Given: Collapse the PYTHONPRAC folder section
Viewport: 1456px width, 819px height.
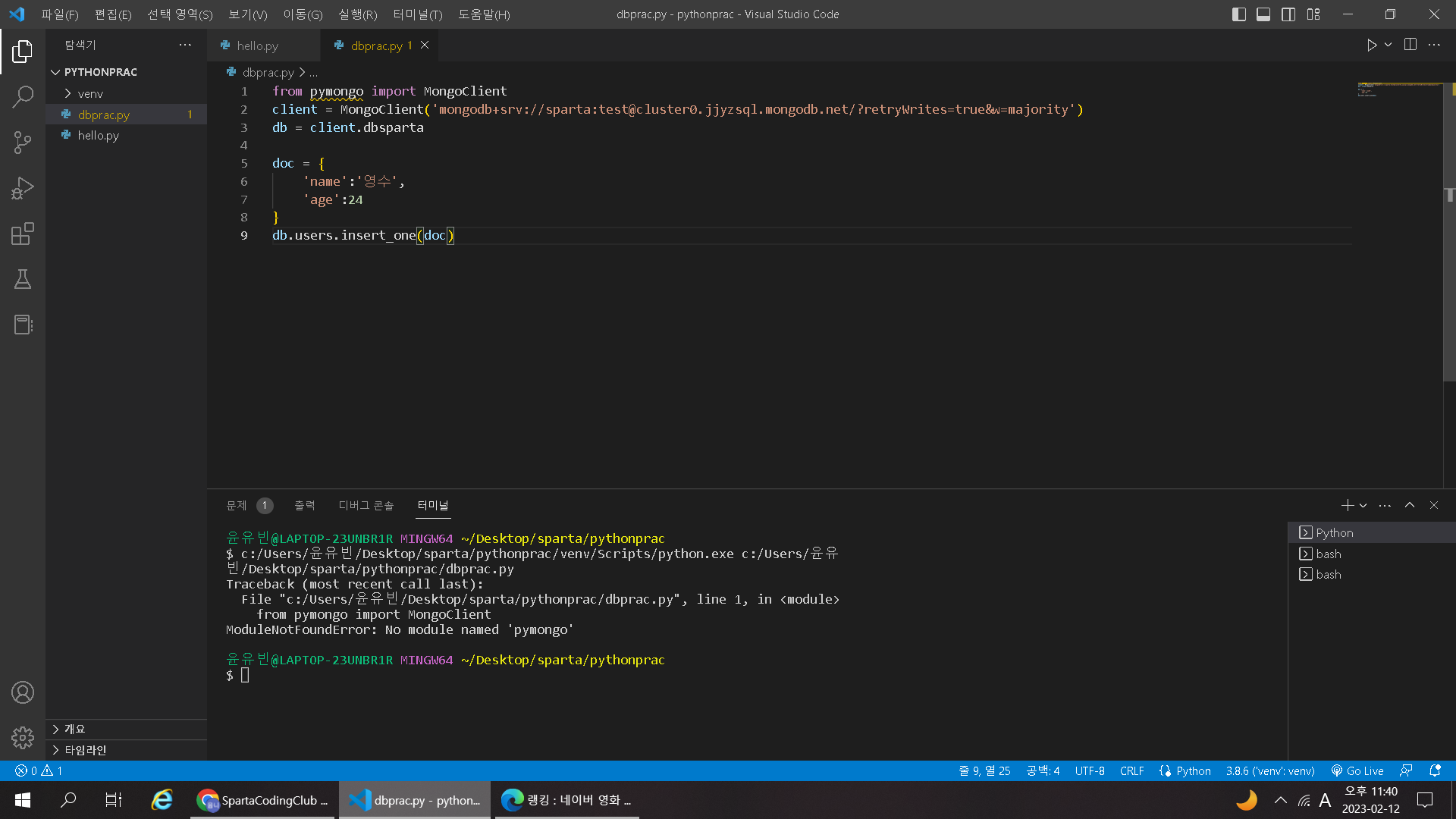Looking at the screenshot, I should 100,72.
